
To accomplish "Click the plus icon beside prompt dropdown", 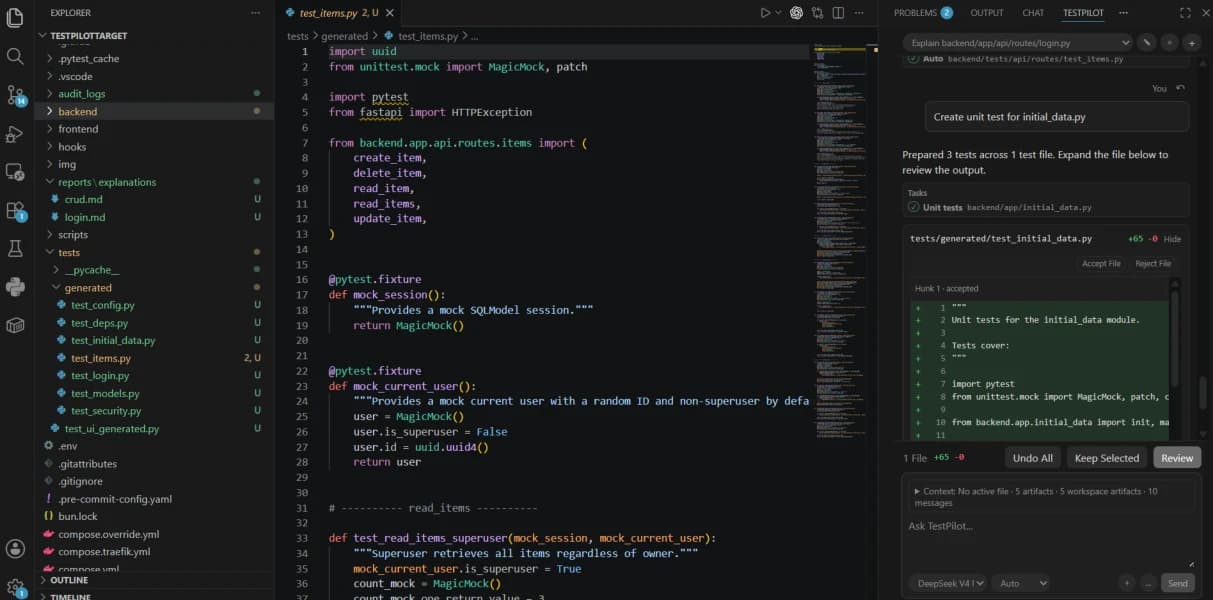I will [x=1191, y=43].
